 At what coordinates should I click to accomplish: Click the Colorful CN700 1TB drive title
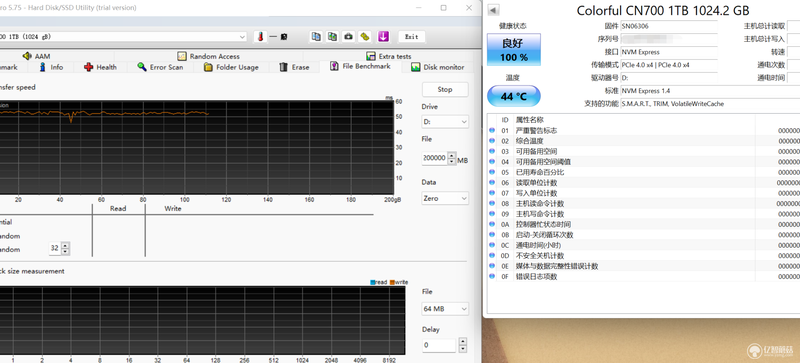[663, 10]
